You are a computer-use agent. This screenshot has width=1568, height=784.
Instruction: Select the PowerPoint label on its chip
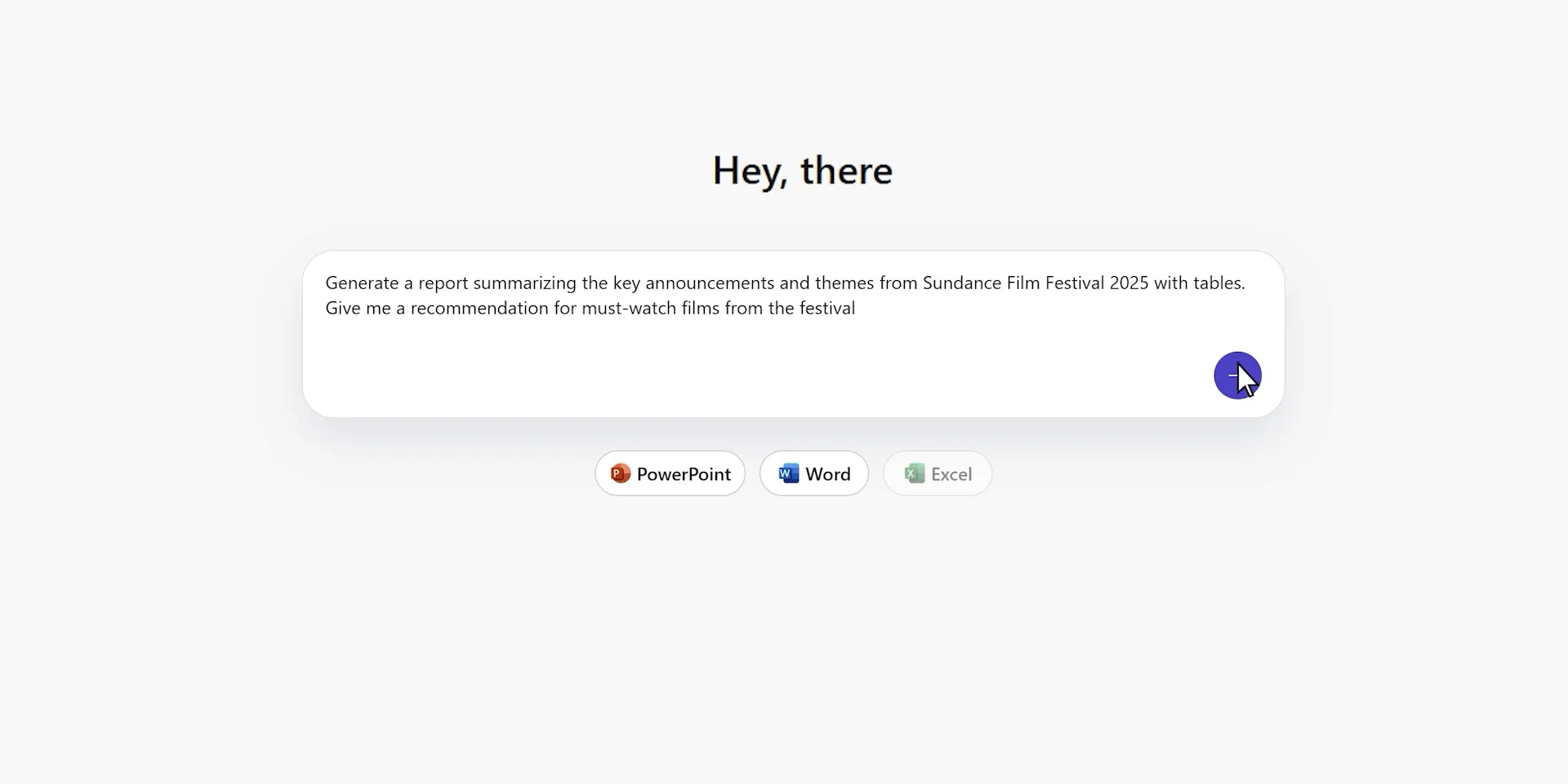pos(684,474)
